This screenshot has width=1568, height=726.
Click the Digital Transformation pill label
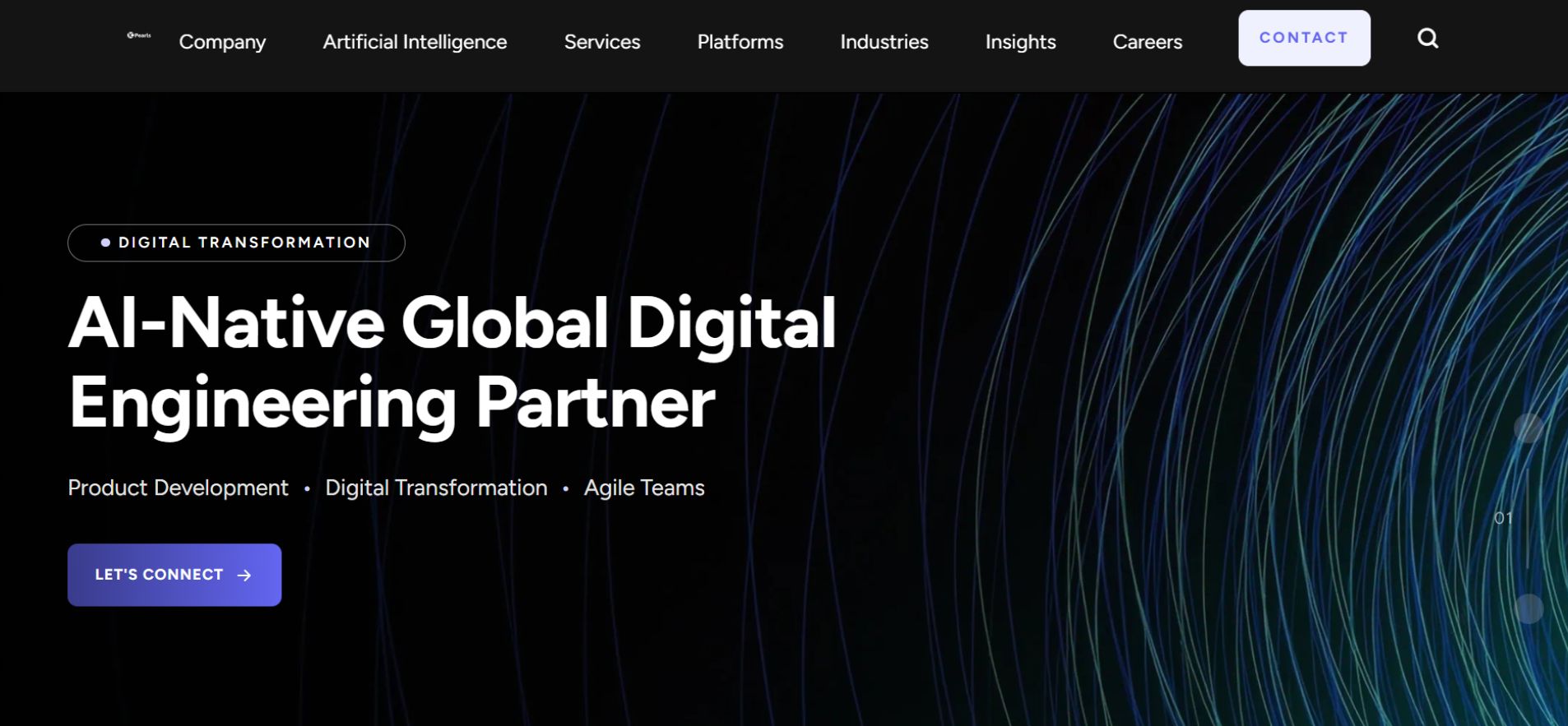point(236,243)
